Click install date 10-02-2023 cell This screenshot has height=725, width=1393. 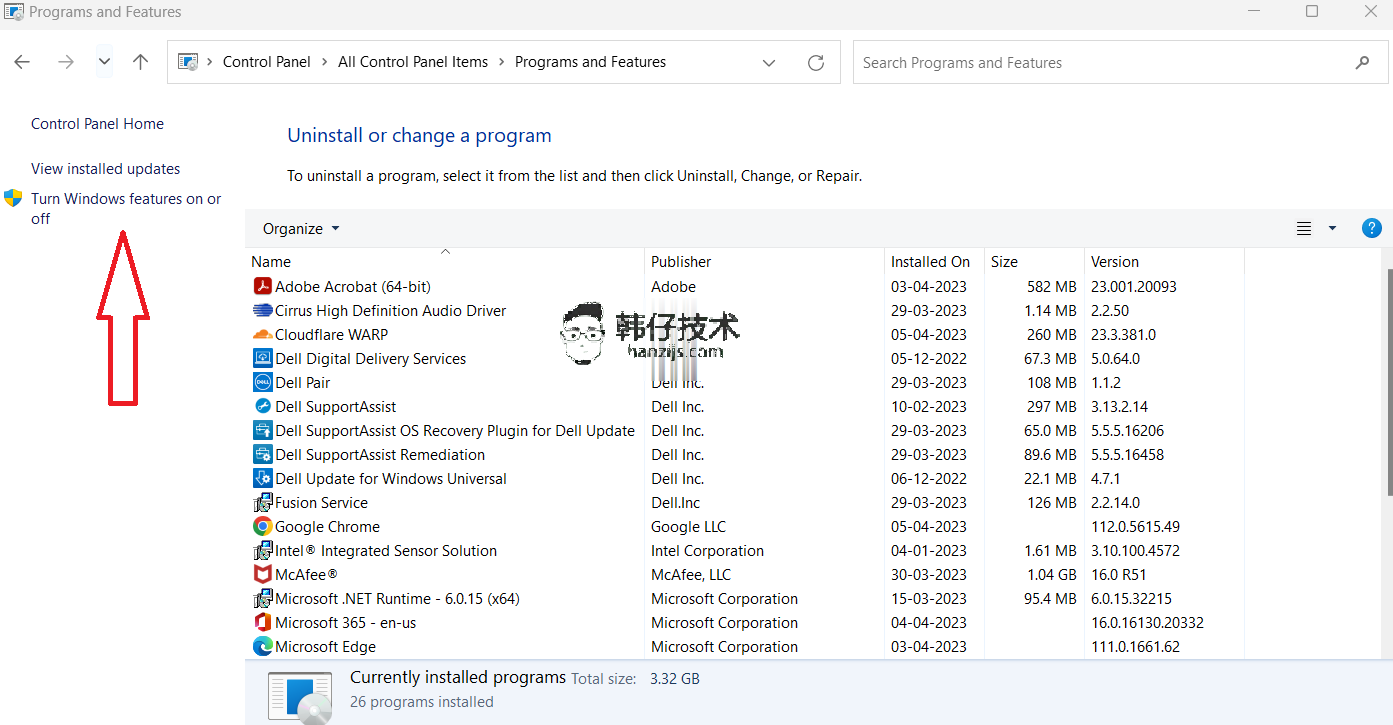(x=929, y=407)
